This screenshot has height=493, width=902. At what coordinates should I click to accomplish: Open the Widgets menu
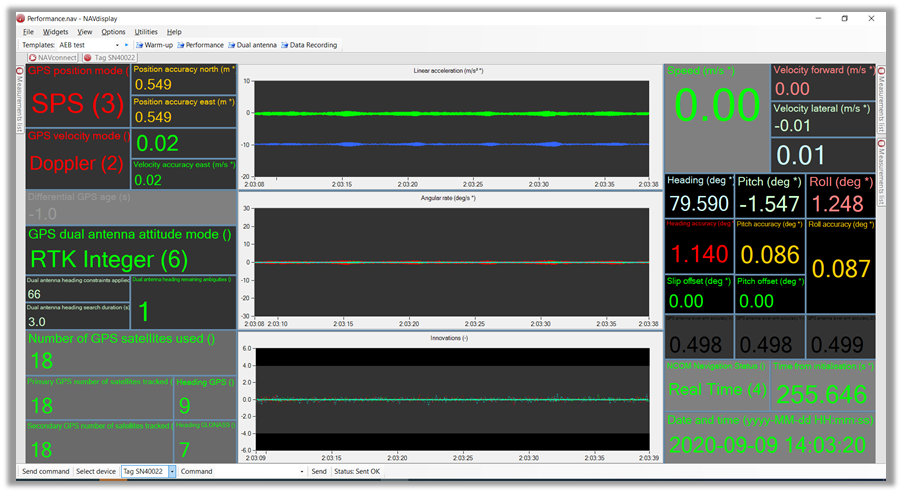click(55, 32)
